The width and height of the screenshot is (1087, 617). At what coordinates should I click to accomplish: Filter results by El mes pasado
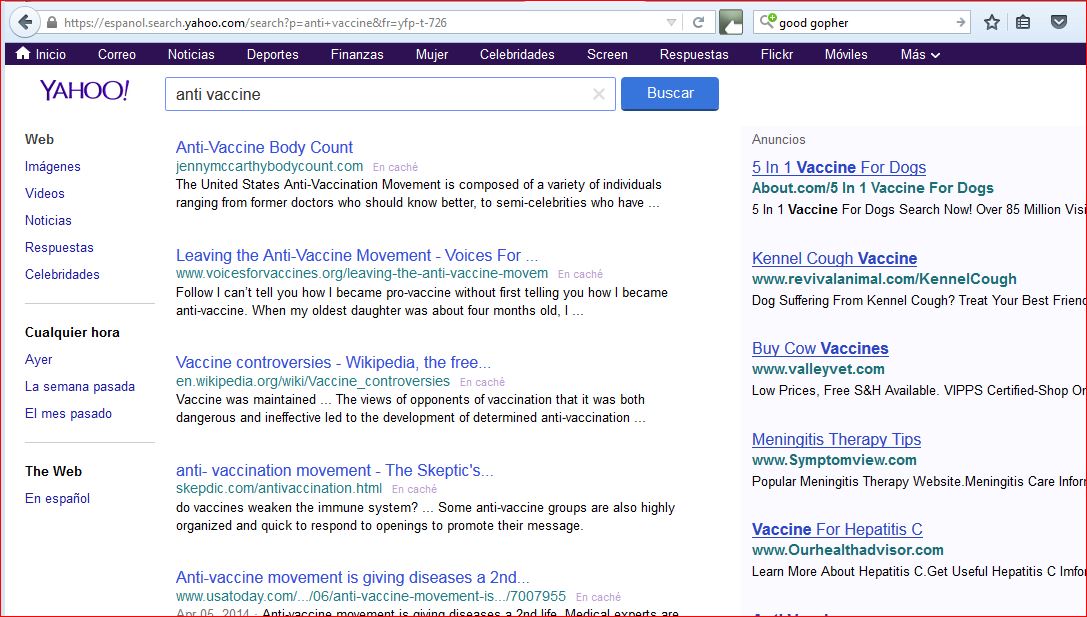point(68,413)
